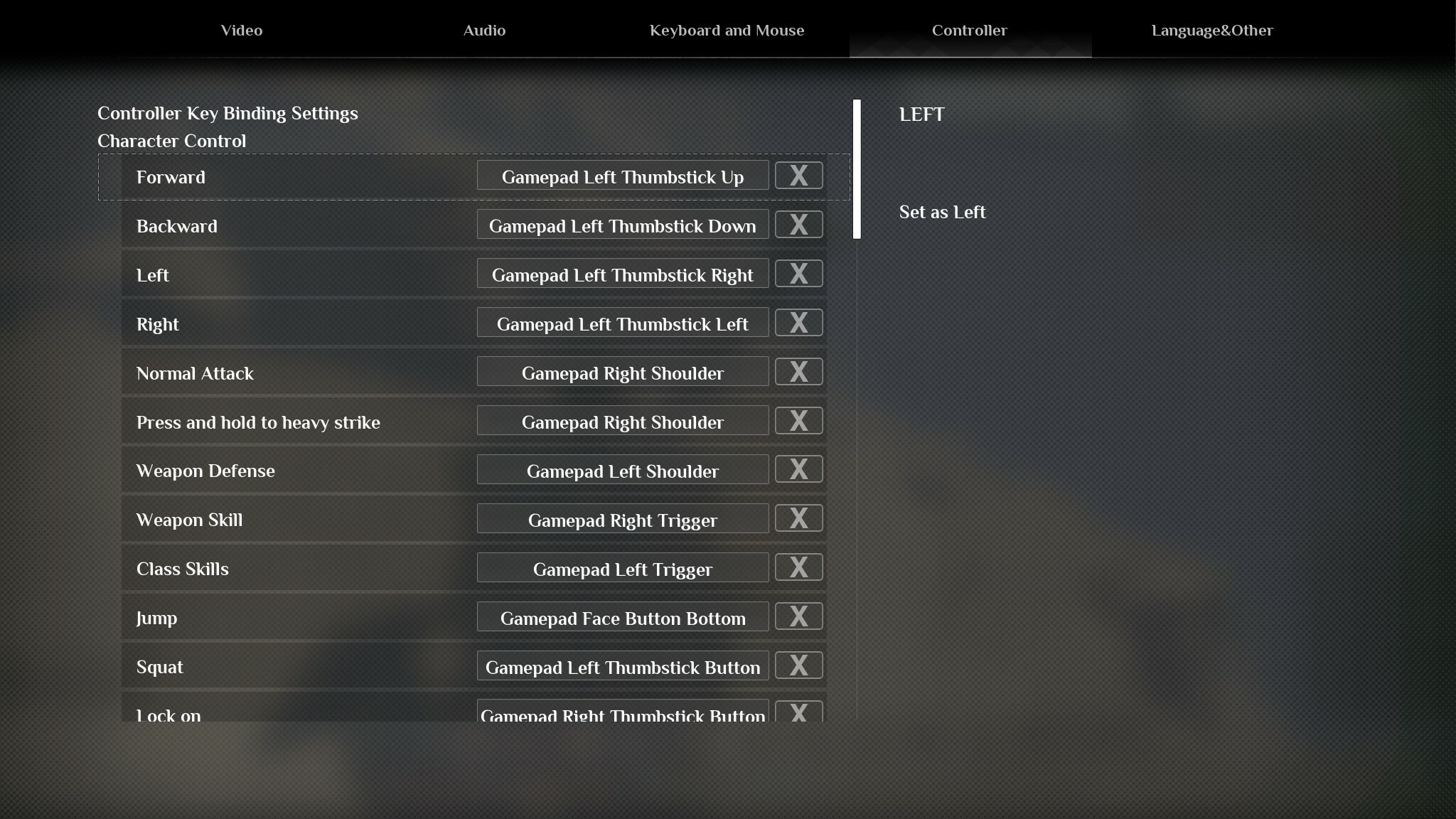Screen dimensions: 1456x819
Task: Clear the Weapon Defense binding X icon
Action: 798,469
